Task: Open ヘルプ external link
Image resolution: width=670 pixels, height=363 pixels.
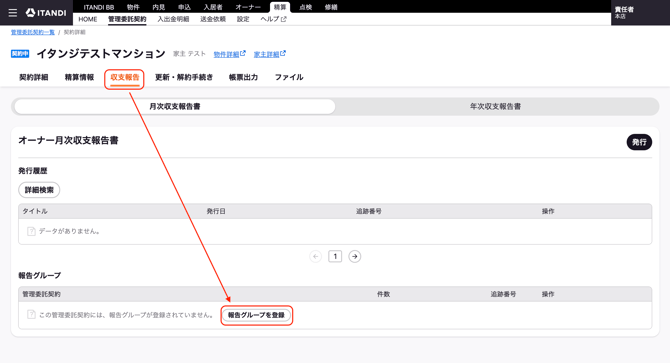Action: coord(273,19)
